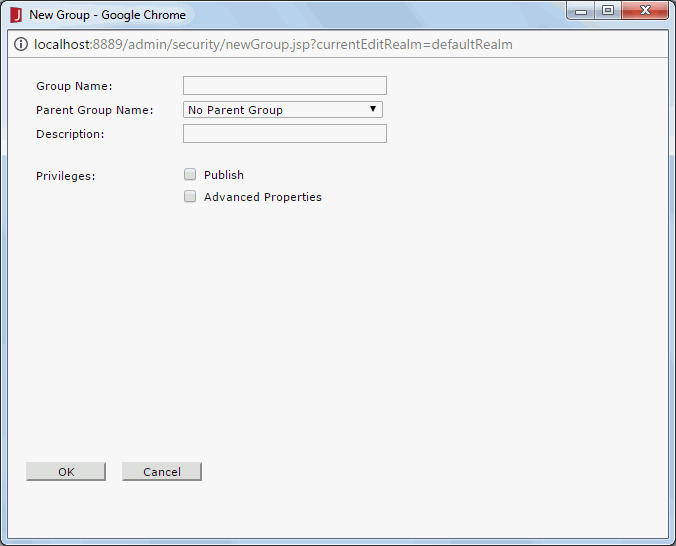
Task: Click the localhost URL in the address bar
Action: [x=273, y=44]
